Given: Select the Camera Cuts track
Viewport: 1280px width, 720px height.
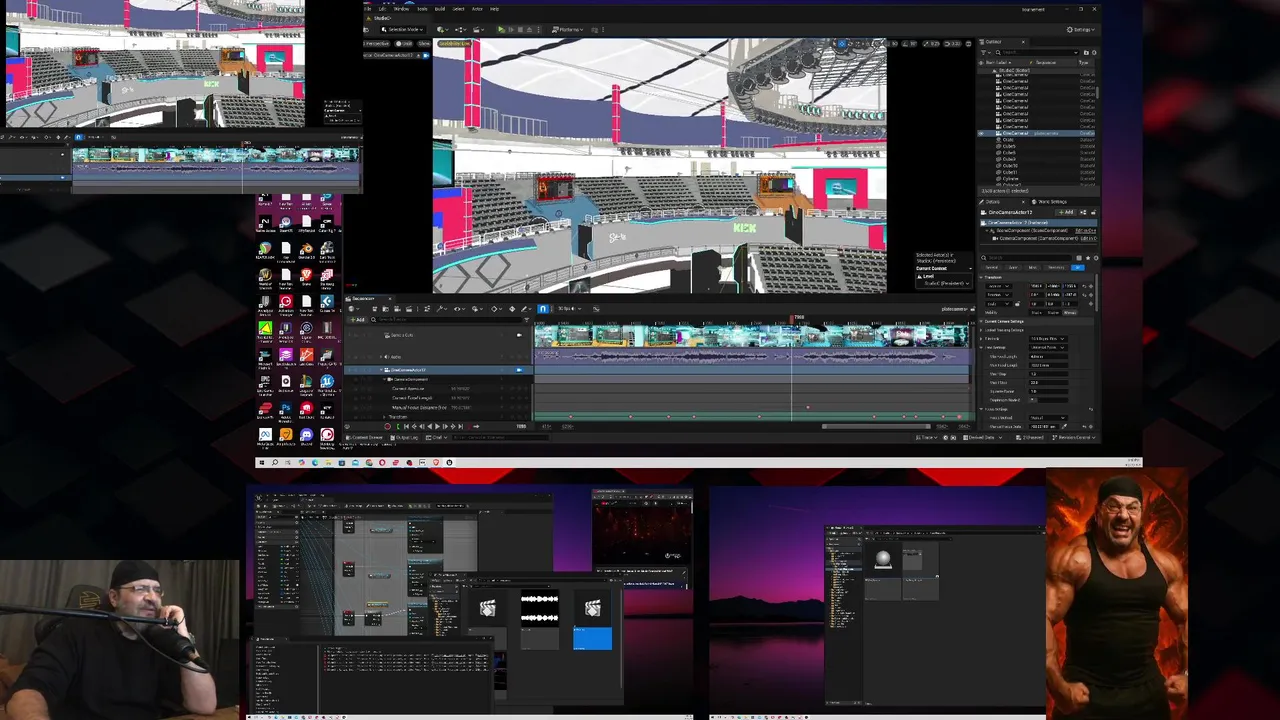Looking at the screenshot, I should tap(437, 335).
